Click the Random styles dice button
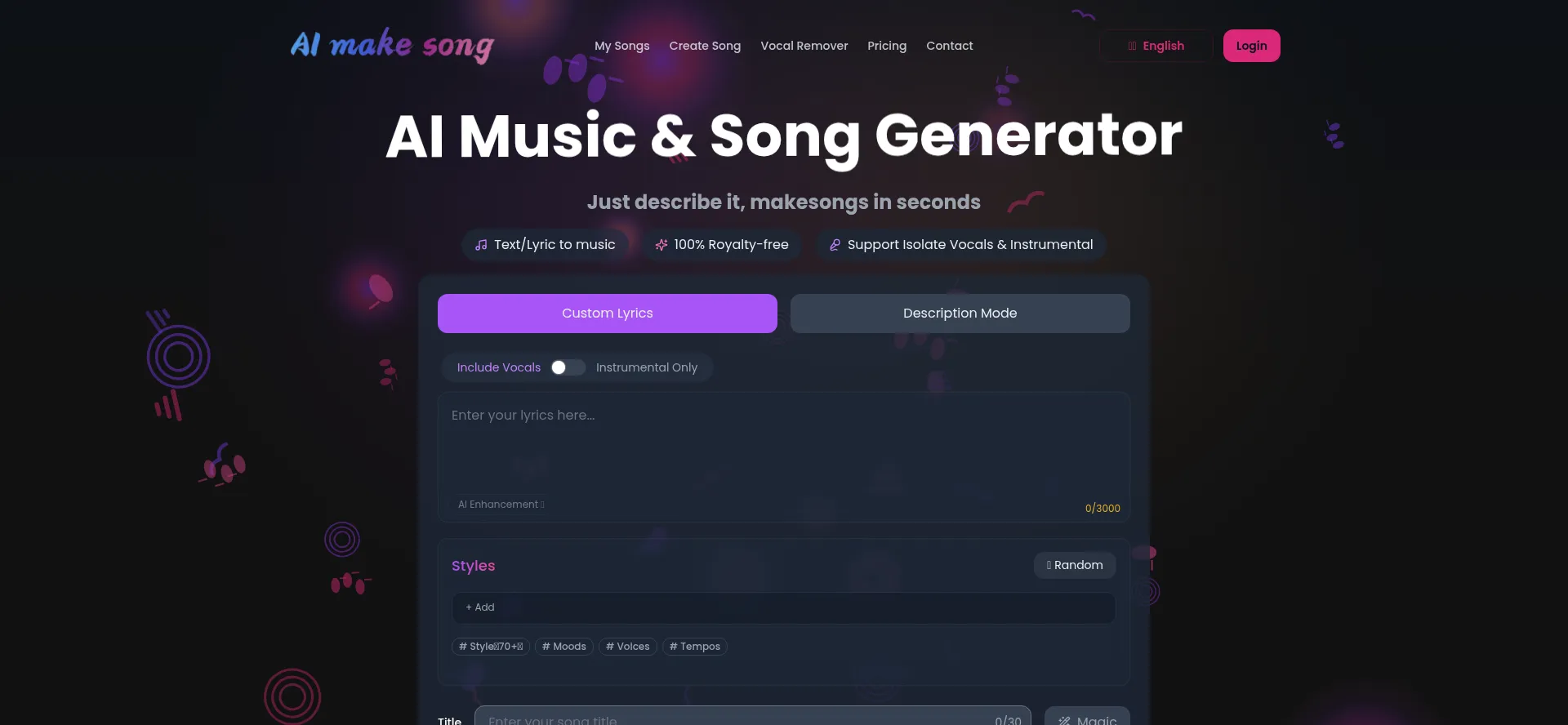Viewport: 1568px width, 725px height. pos(1075,565)
